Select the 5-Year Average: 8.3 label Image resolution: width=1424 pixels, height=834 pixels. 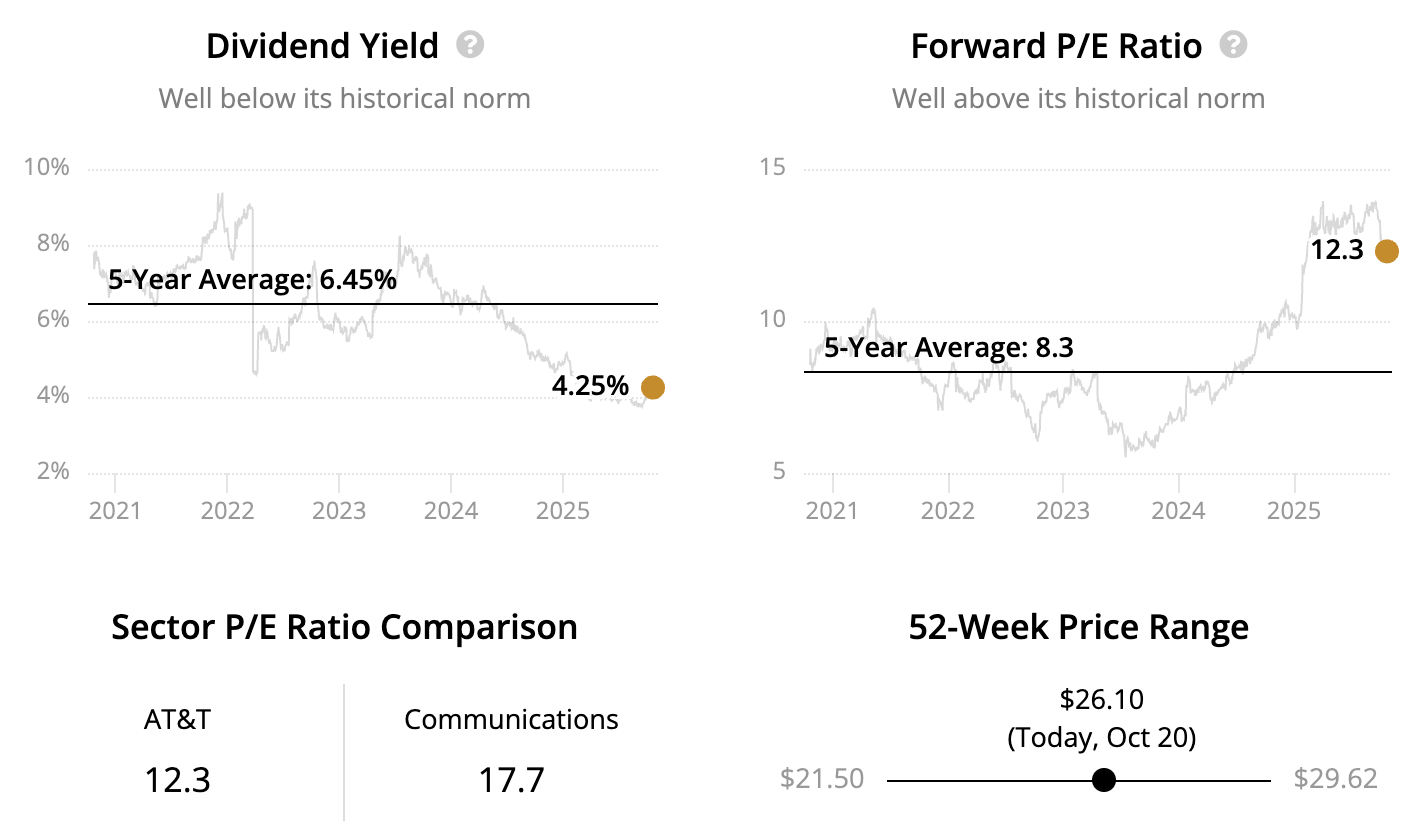pyautogui.click(x=949, y=349)
